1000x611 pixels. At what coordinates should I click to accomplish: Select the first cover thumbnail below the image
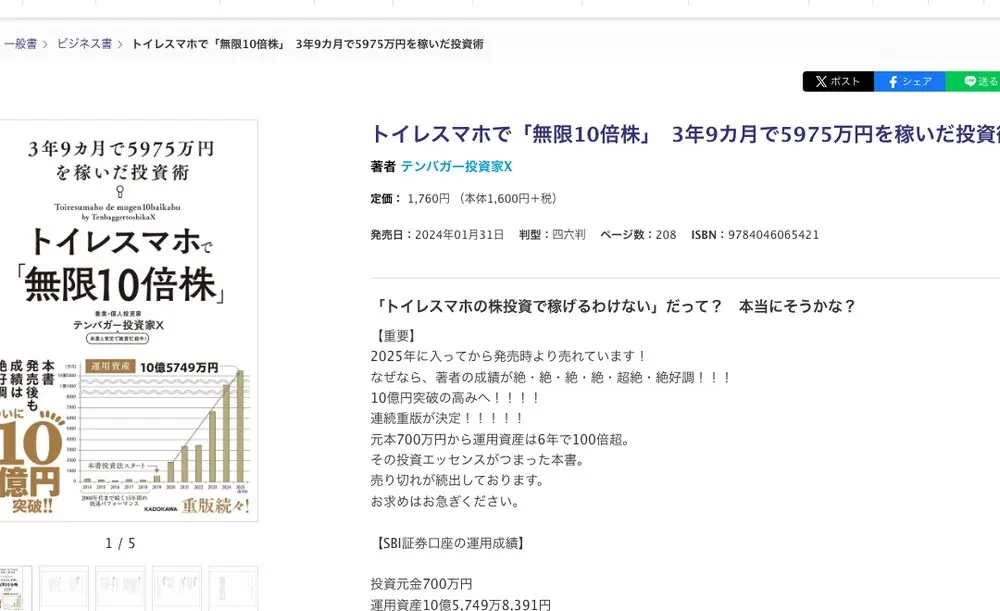pos(15,588)
